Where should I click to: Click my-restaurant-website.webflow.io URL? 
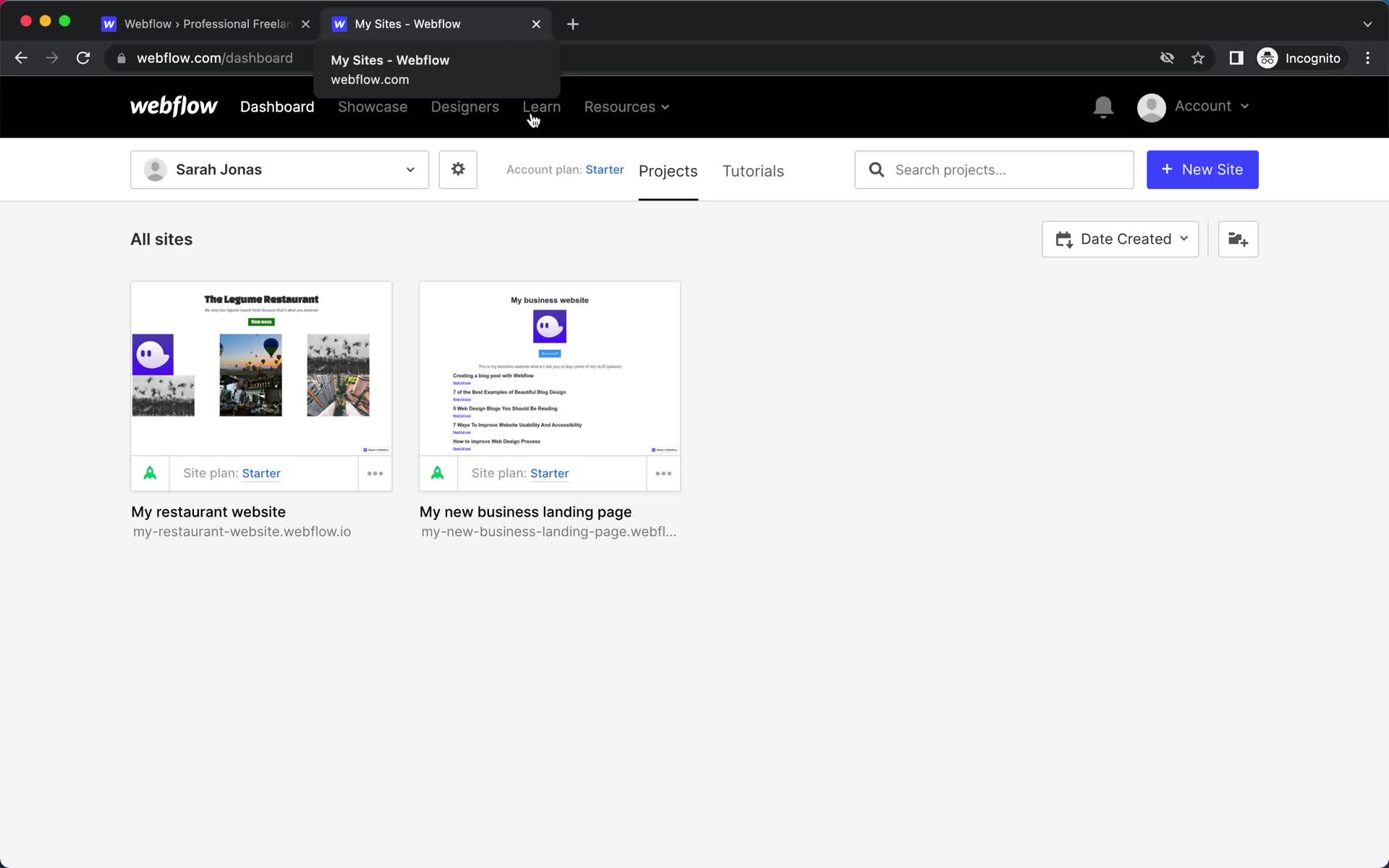[x=242, y=532]
